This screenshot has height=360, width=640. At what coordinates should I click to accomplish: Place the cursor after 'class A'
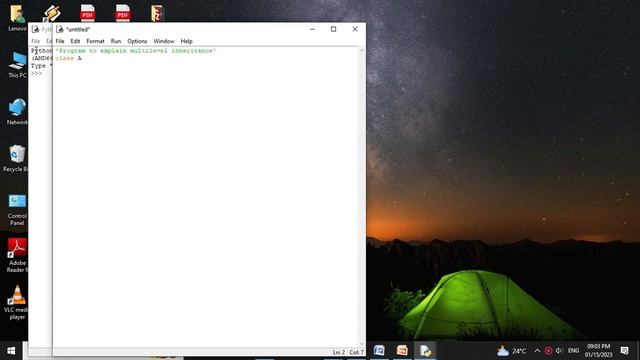[82, 58]
